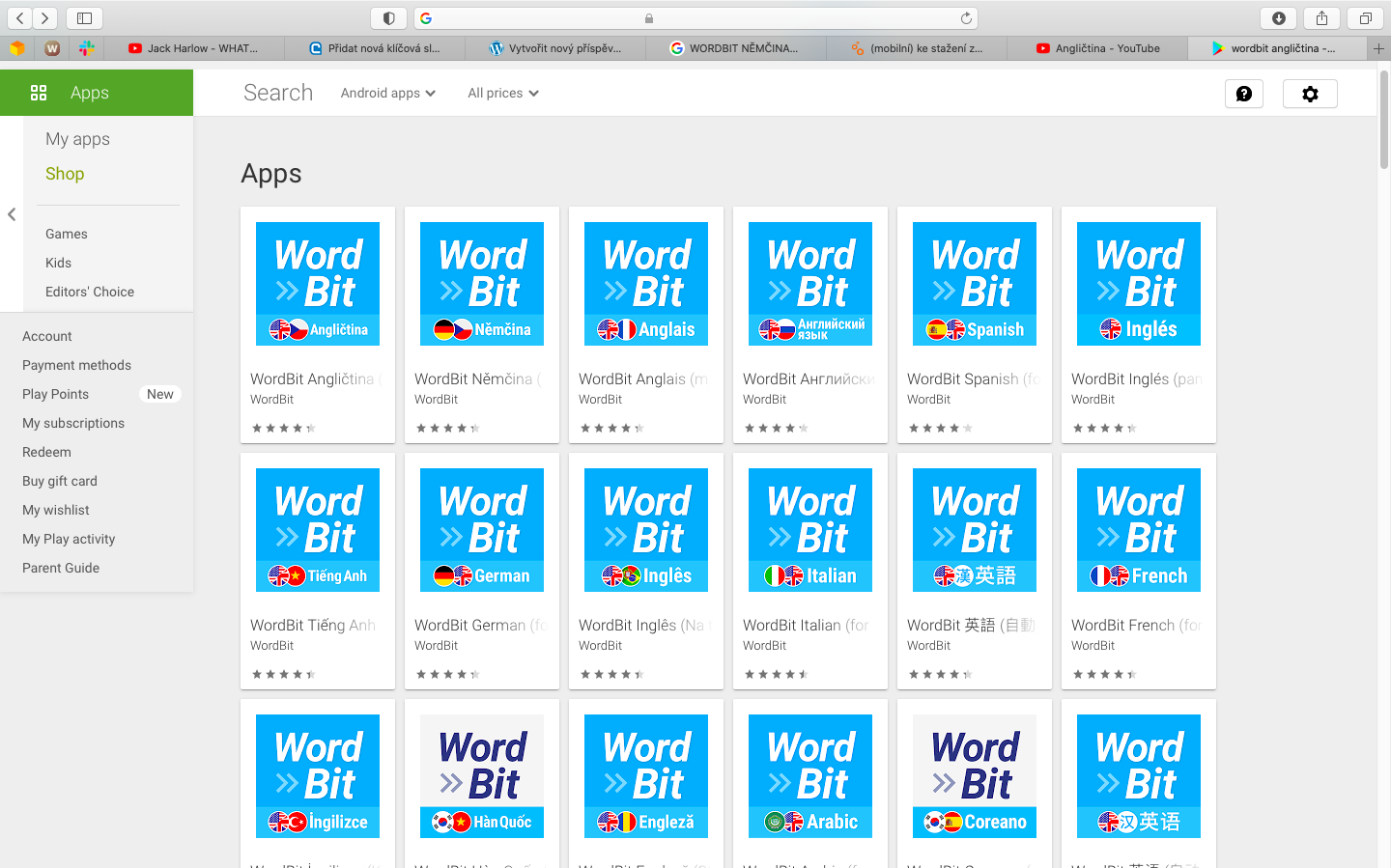This screenshot has height=868, width=1391.
Task: Open Parent Guide link
Action: 61,568
